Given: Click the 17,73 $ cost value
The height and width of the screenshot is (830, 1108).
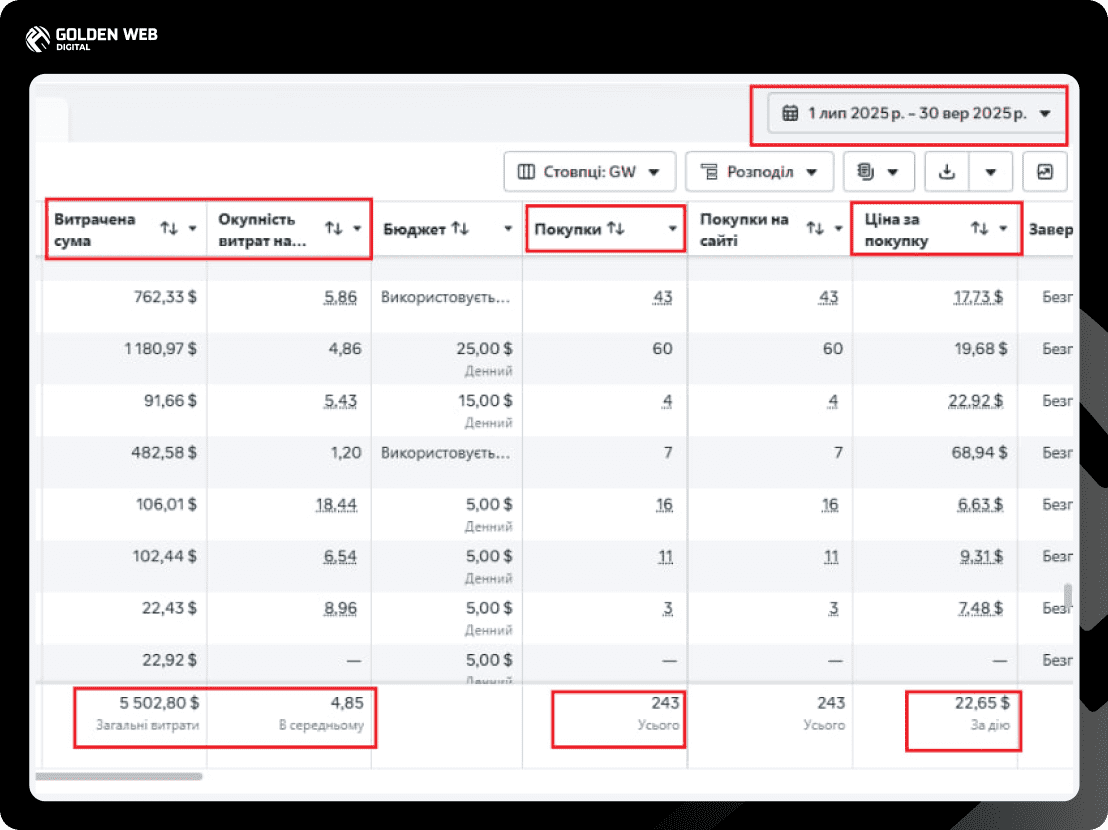Looking at the screenshot, I should (979, 297).
